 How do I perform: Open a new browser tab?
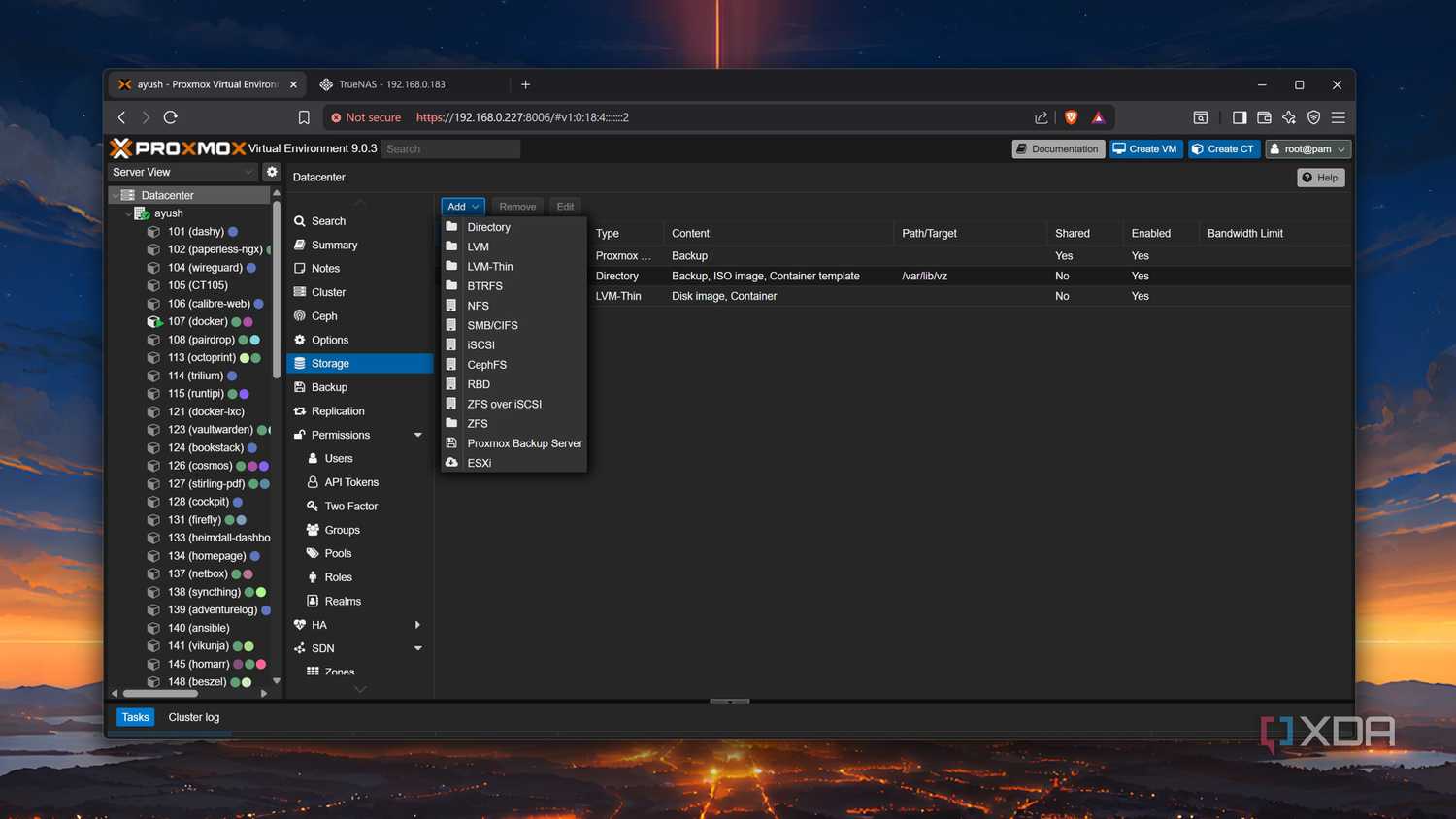point(526,84)
